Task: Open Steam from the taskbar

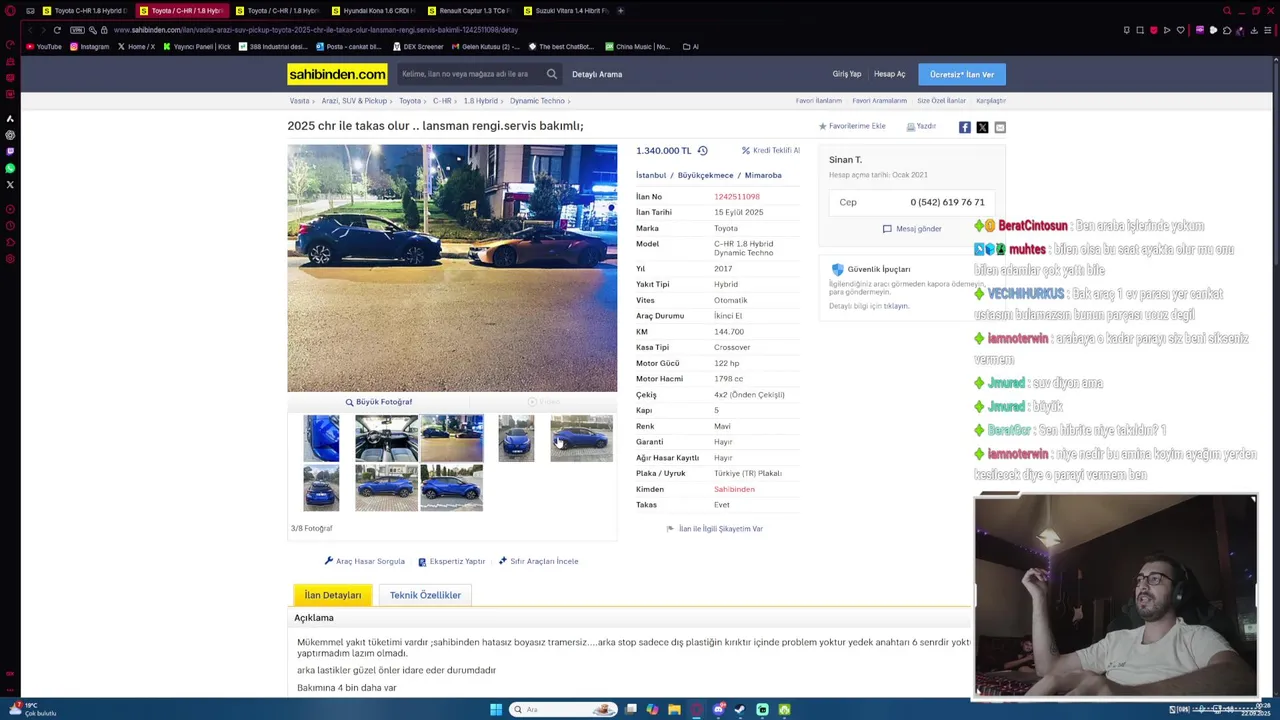Action: coord(740,710)
